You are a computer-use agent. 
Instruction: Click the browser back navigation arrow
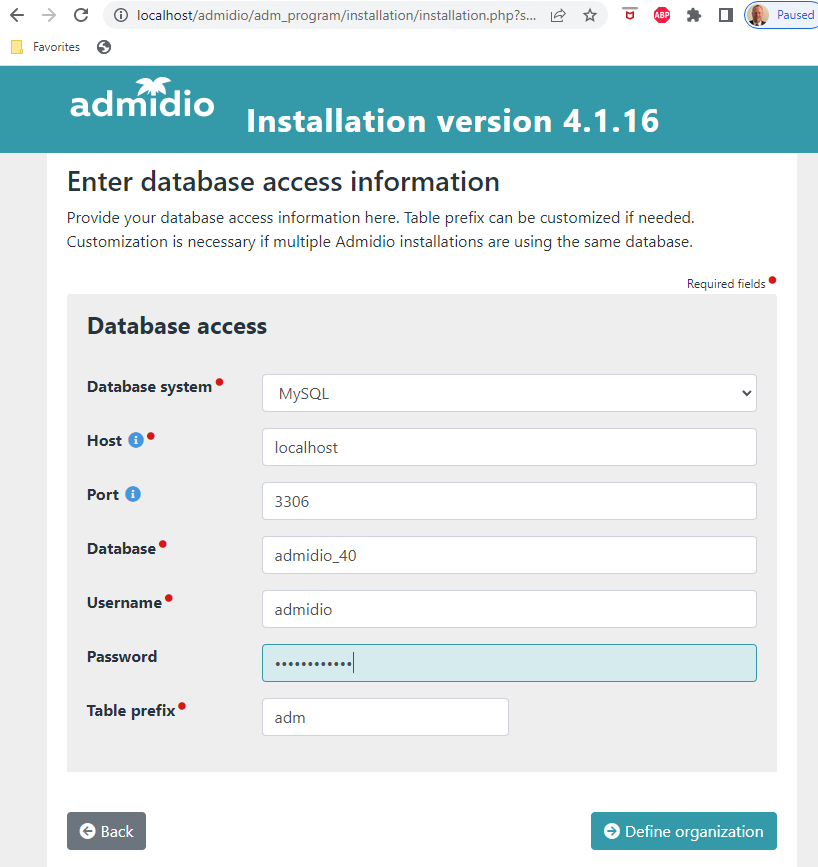tap(16, 14)
